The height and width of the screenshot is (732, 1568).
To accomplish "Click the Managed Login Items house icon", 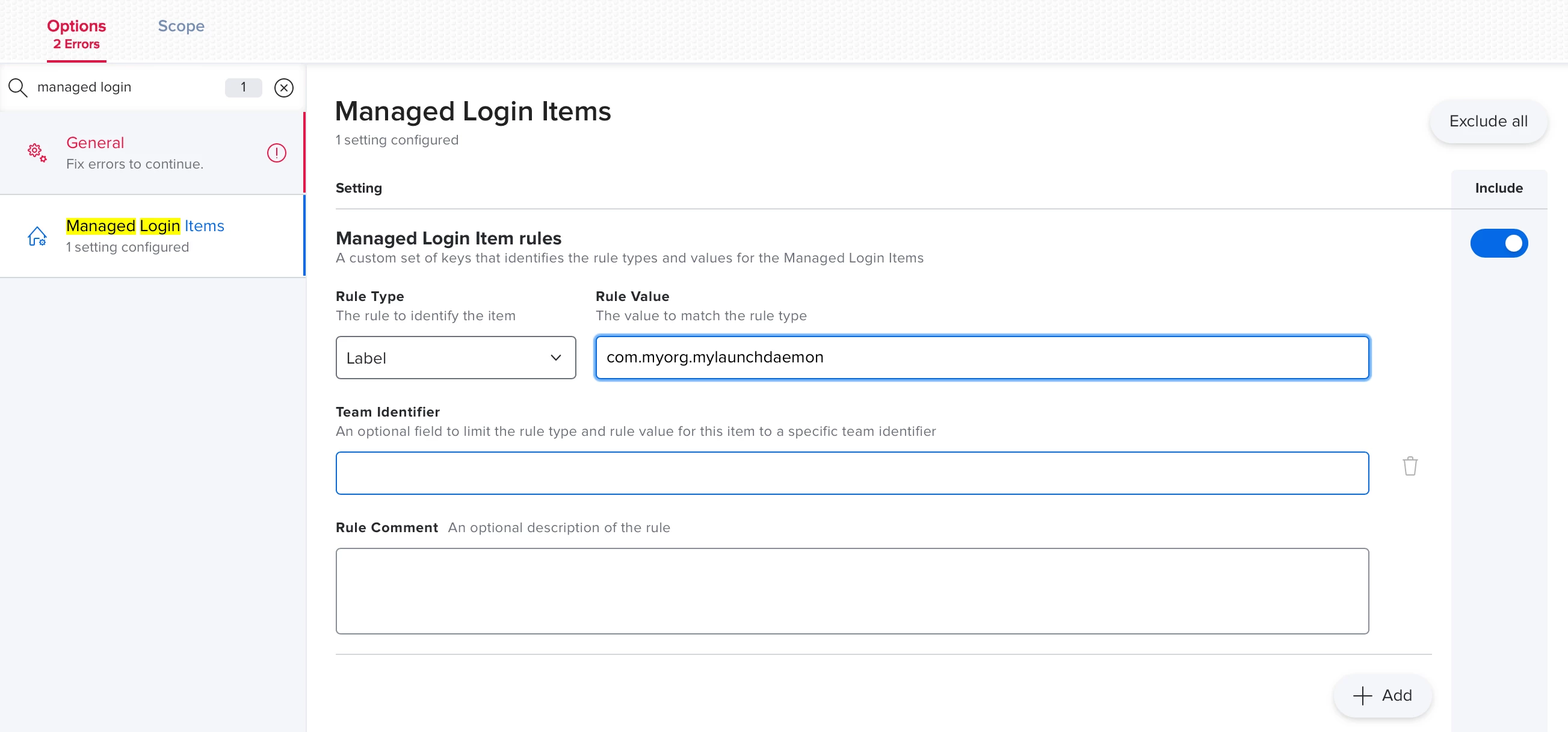I will (37, 236).
